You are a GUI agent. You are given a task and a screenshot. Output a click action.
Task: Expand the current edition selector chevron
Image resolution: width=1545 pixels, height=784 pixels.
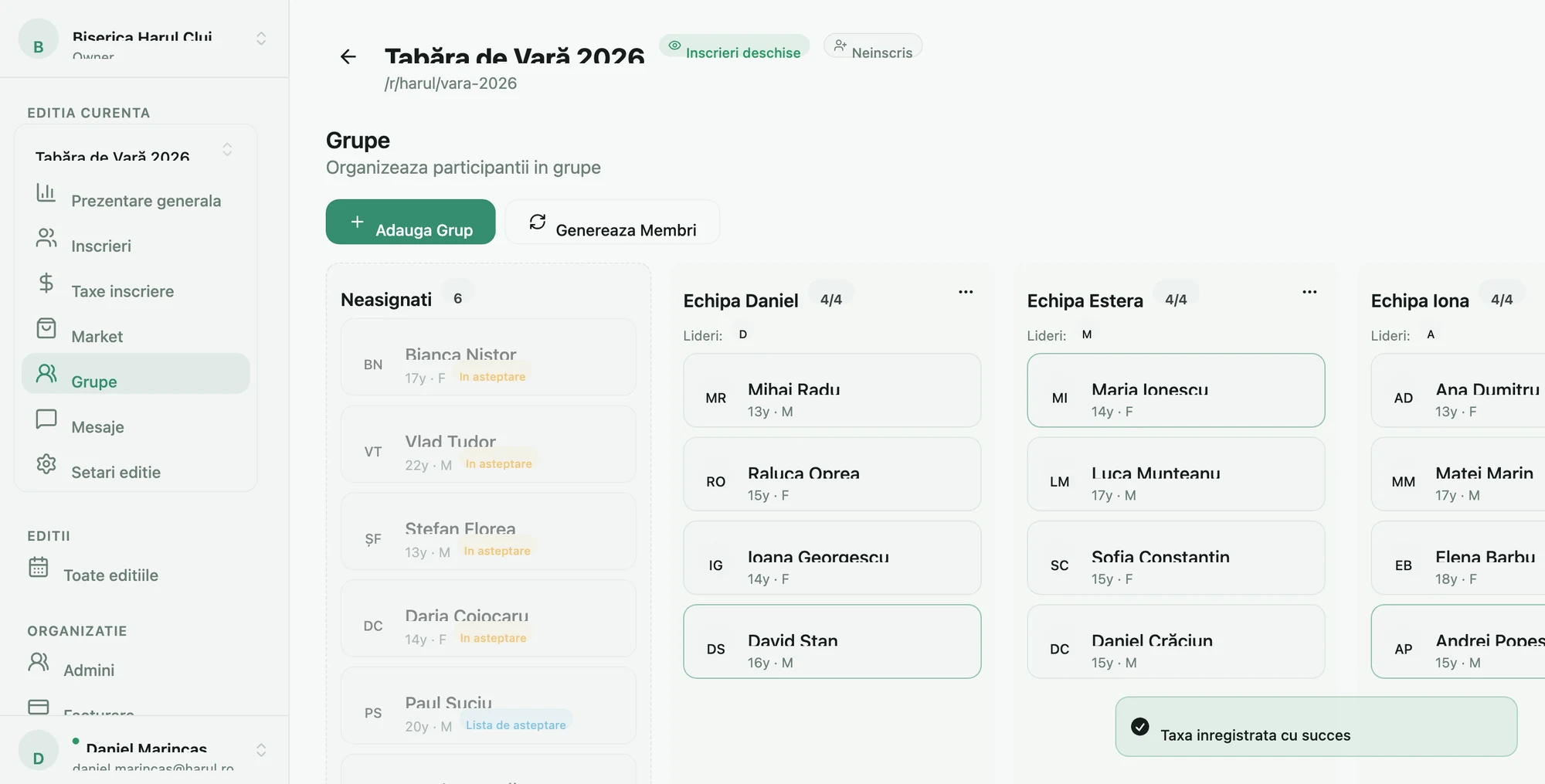coord(227,149)
